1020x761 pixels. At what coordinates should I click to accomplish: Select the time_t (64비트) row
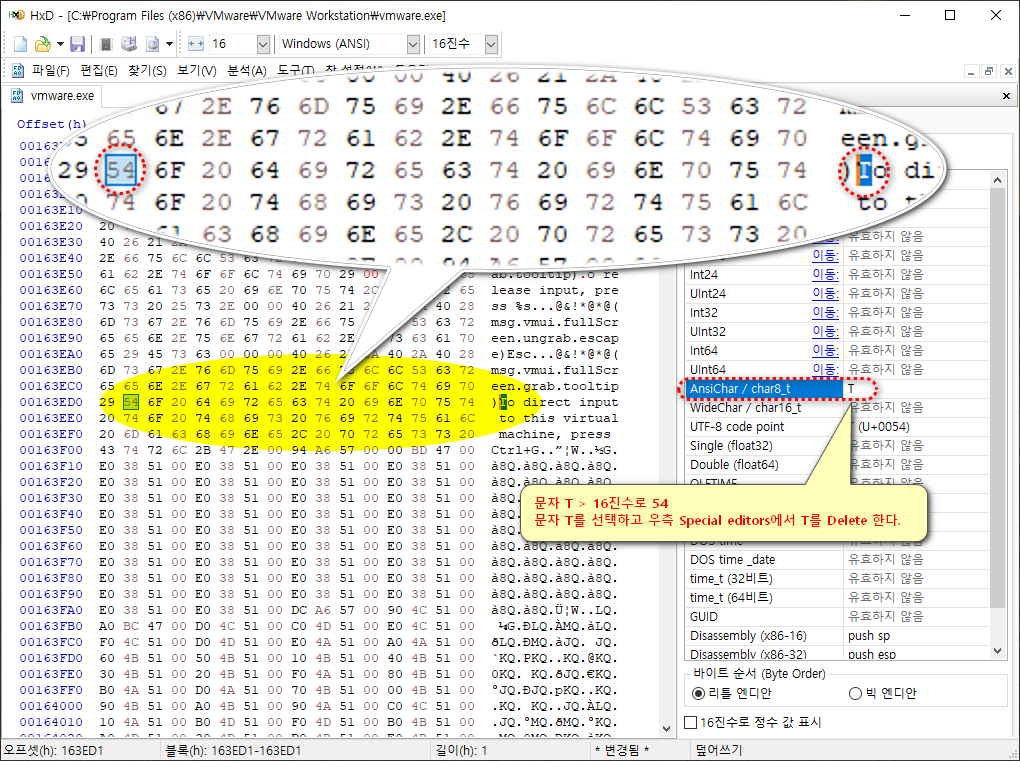(x=837, y=597)
